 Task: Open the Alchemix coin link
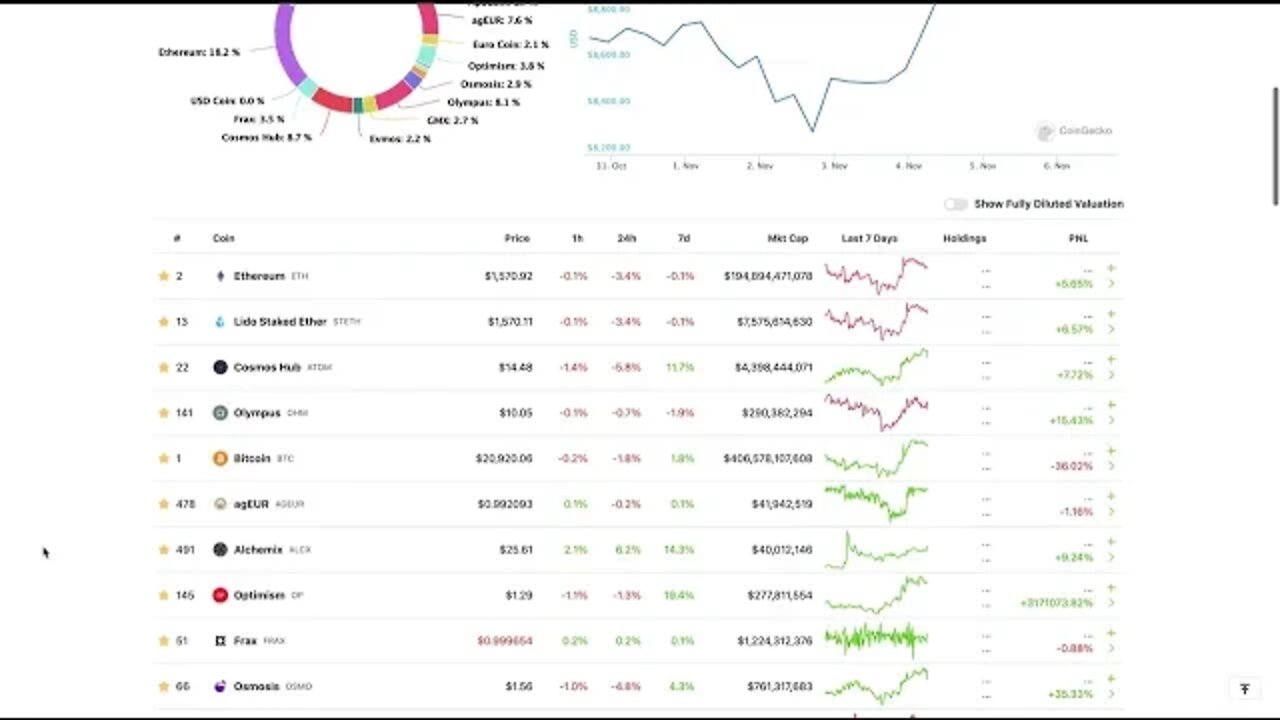pos(258,550)
